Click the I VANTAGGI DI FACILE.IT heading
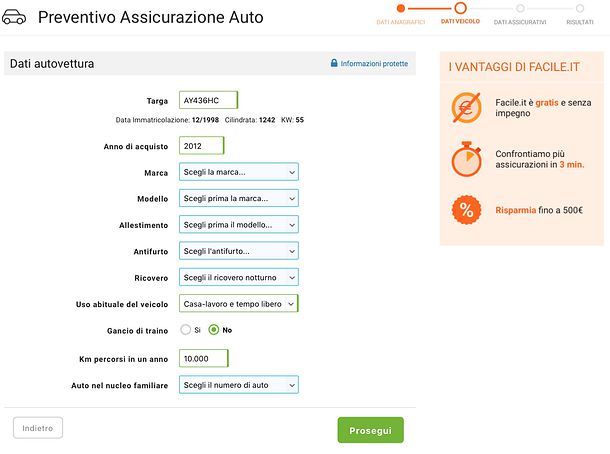 click(514, 67)
